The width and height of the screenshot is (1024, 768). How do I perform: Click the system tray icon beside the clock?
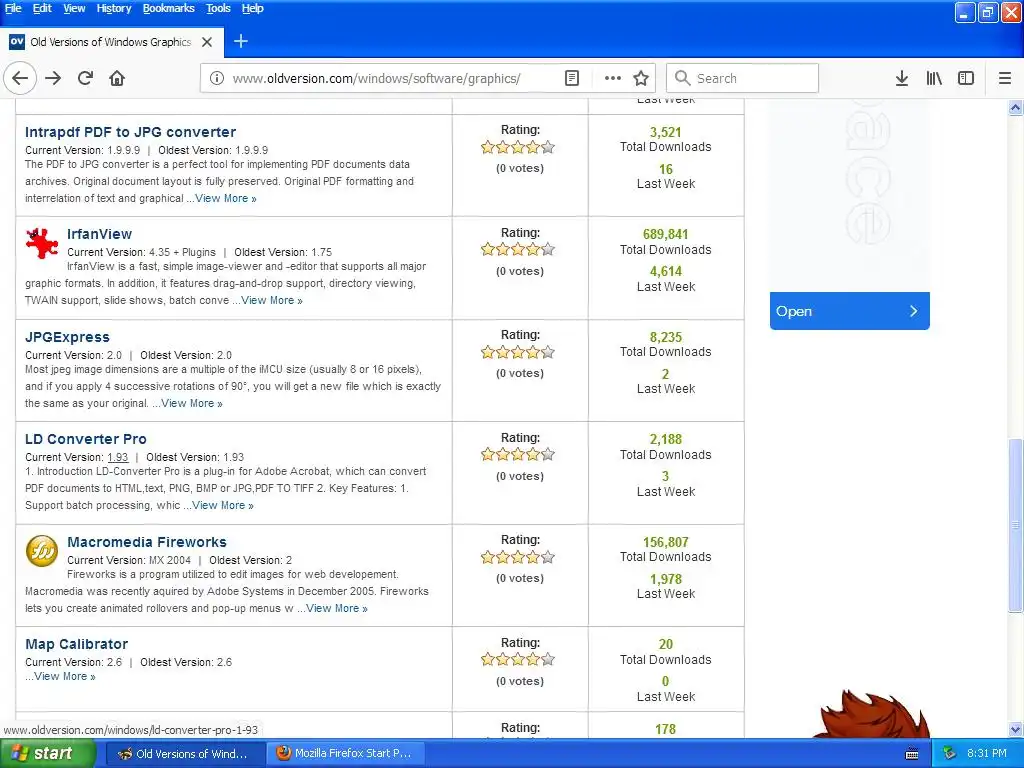[949, 754]
